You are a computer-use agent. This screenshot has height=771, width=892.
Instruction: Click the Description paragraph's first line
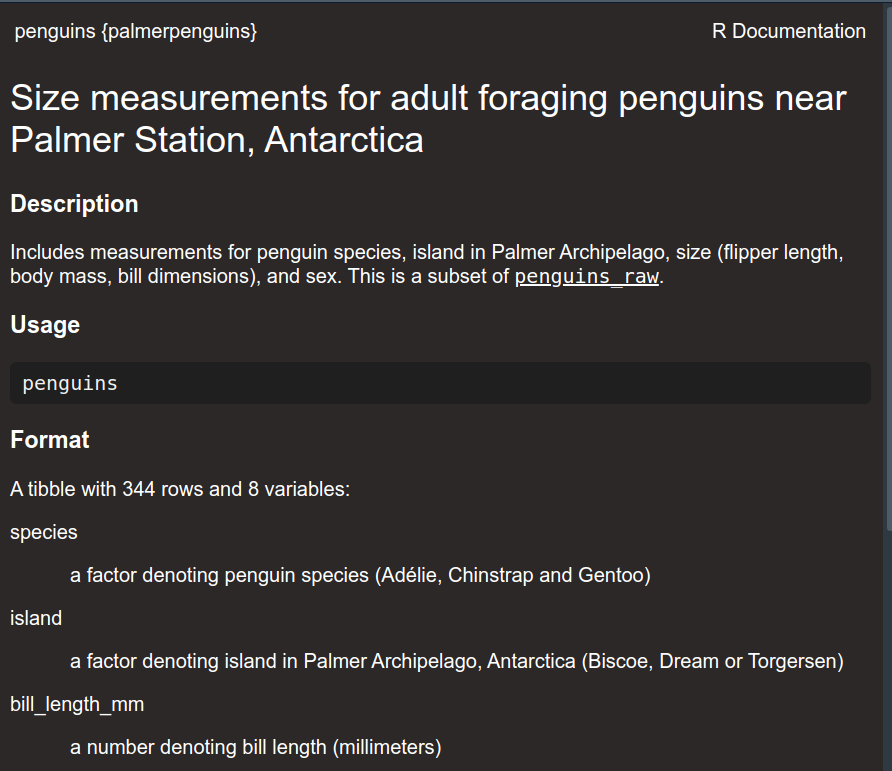[426, 252]
